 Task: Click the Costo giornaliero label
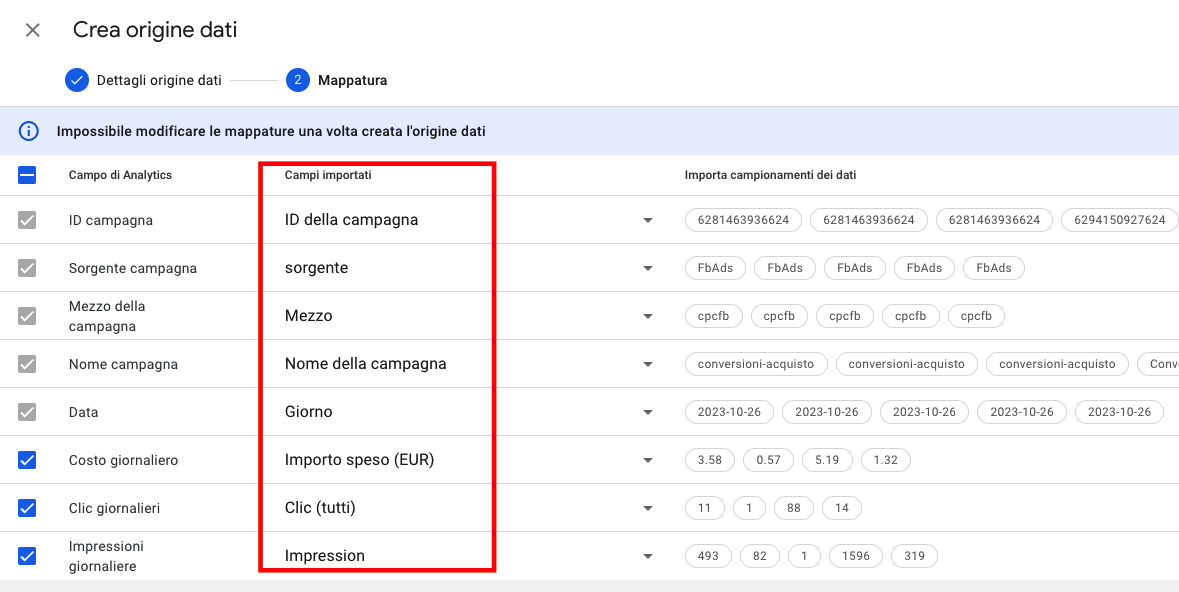tap(123, 460)
